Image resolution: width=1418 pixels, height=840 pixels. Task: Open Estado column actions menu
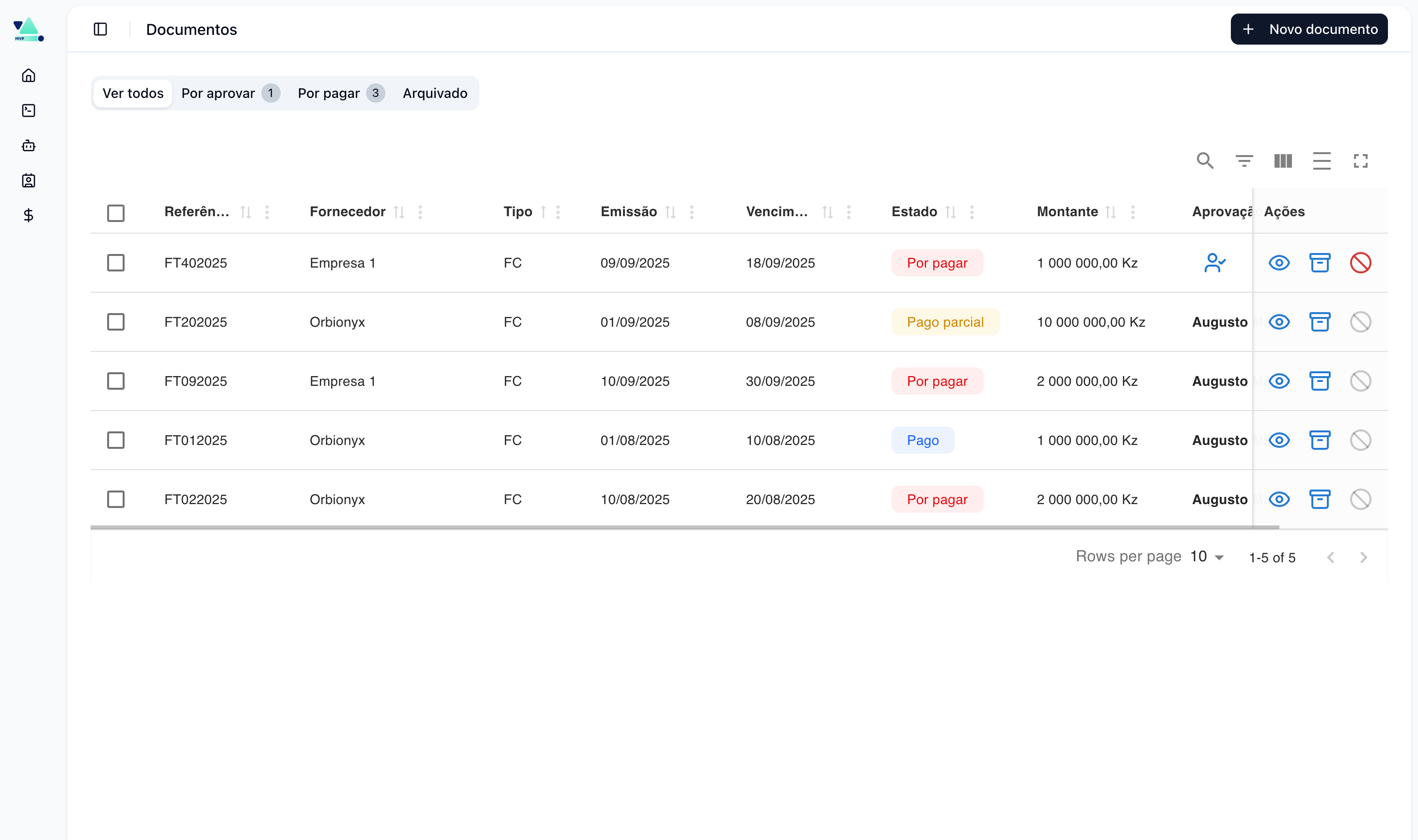pos(972,212)
